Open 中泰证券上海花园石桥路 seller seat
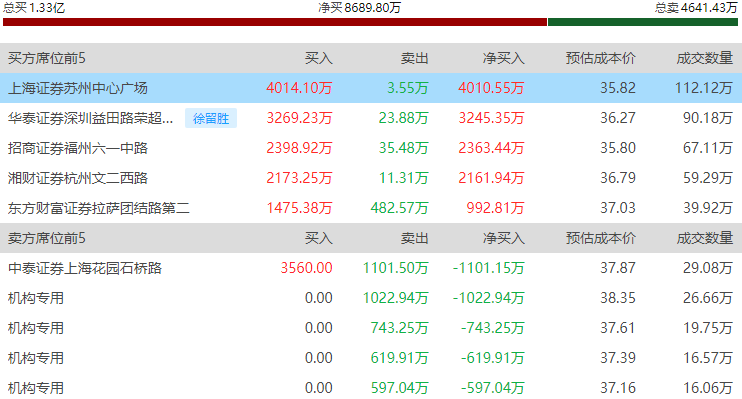 coord(85,268)
